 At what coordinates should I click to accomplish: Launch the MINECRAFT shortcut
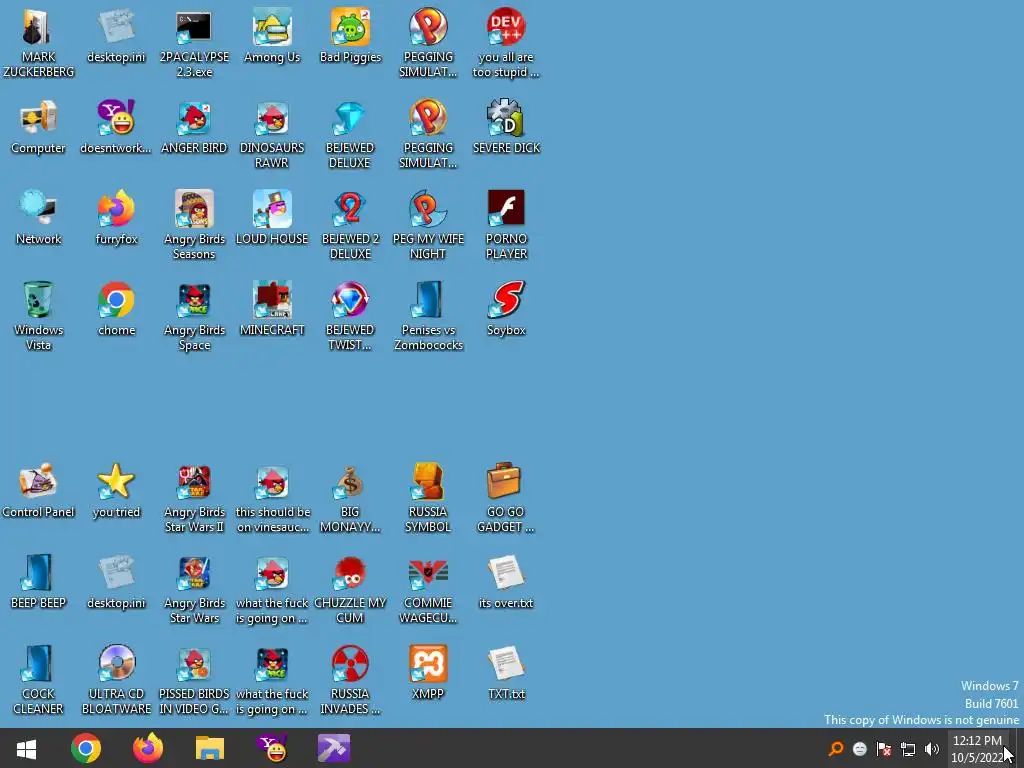click(x=272, y=300)
